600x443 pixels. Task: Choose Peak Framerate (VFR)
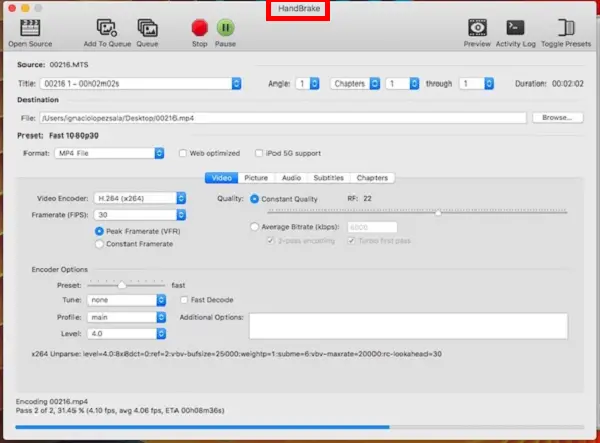(99, 231)
